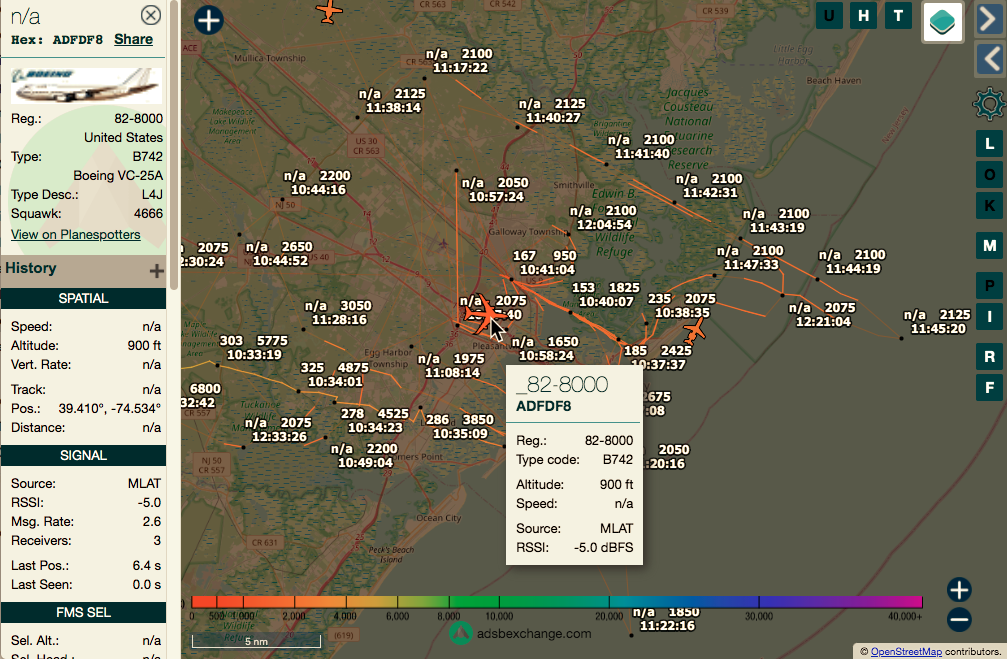Toggle the L map button

coord(989,143)
